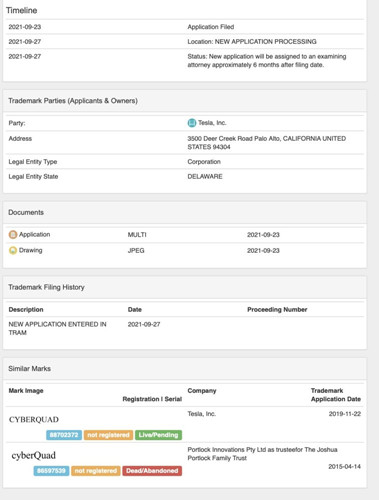Click the Drawing document icon
This screenshot has height=500, width=379.
tap(13, 250)
